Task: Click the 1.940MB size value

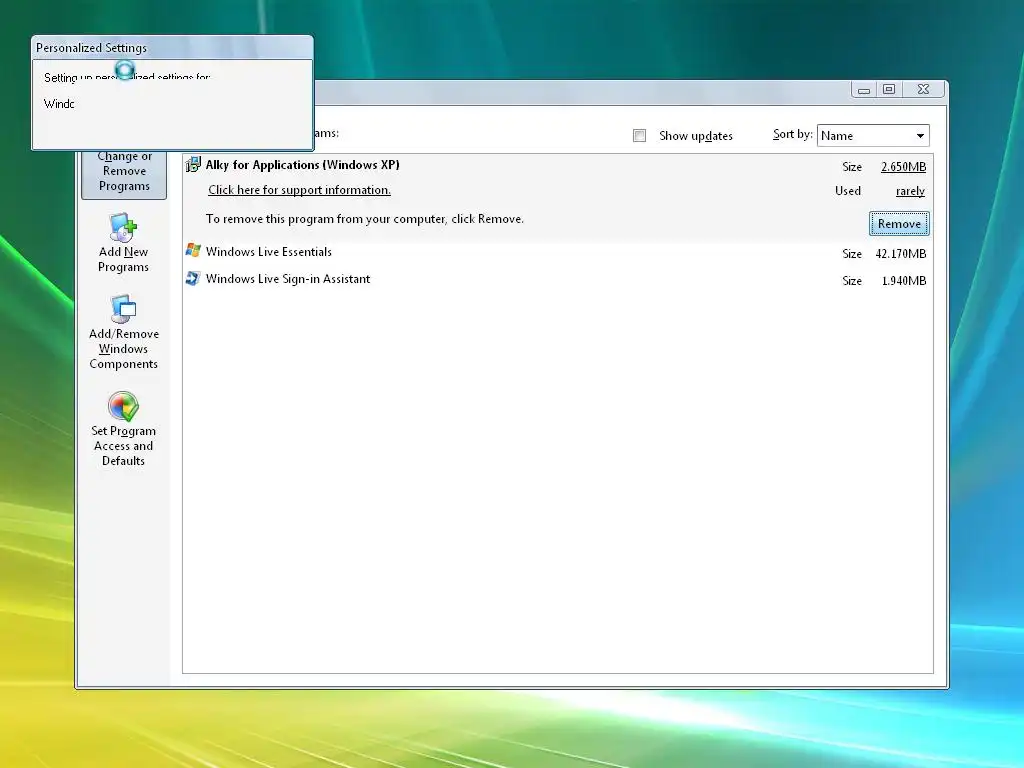Action: [904, 281]
